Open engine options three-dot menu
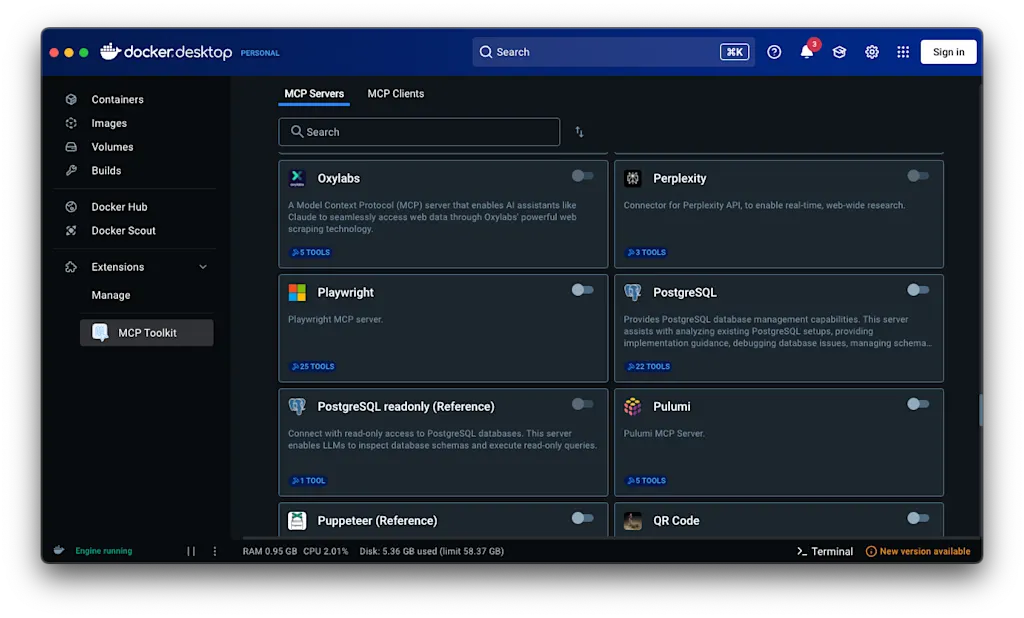Screen dimensions: 1024x618 (x=215, y=551)
